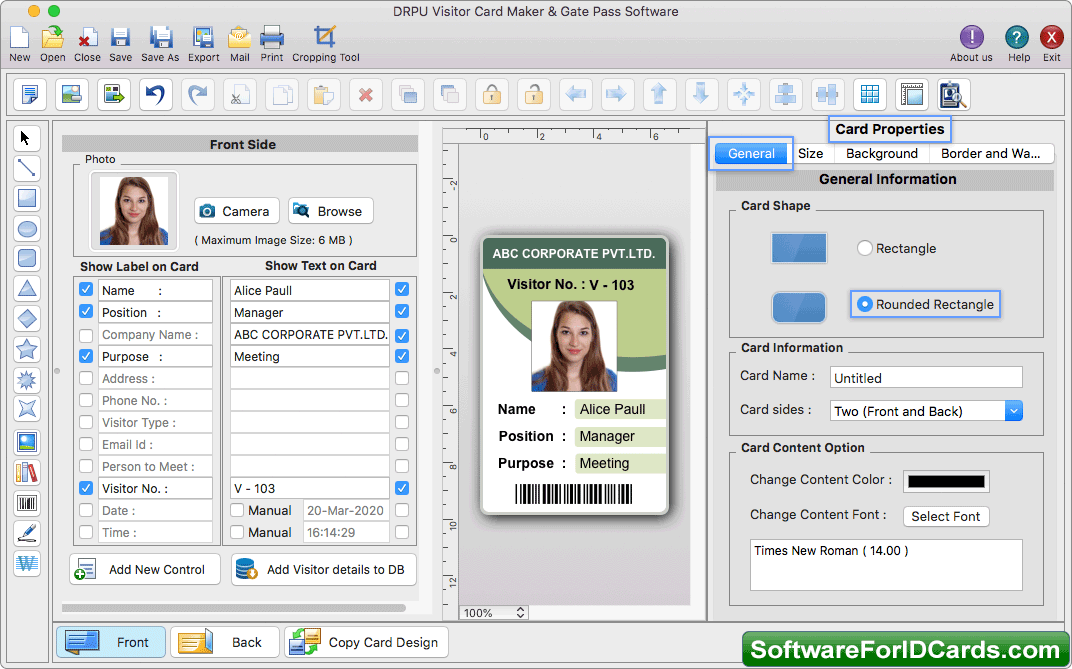1072x669 pixels.
Task: Click the Lock padlock icon
Action: (492, 94)
